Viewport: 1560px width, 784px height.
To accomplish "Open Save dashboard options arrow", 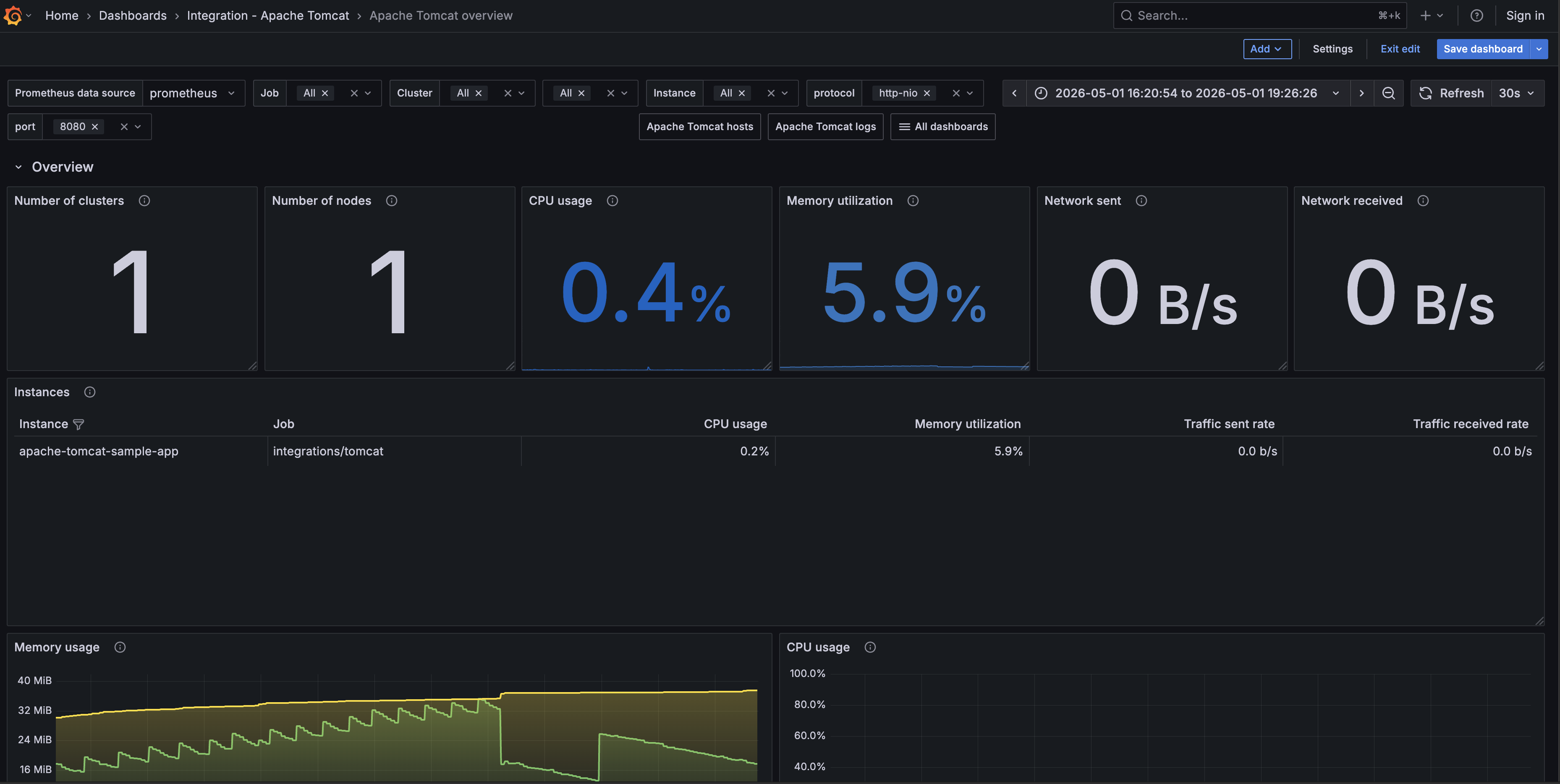I will pos(1539,49).
